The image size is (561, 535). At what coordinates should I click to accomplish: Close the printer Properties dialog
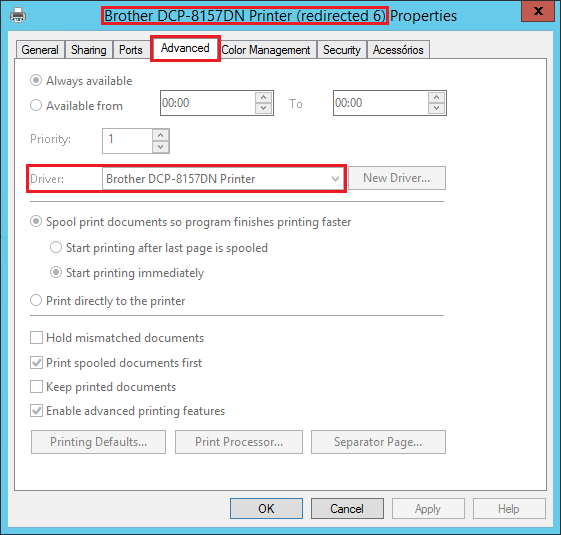click(x=538, y=11)
